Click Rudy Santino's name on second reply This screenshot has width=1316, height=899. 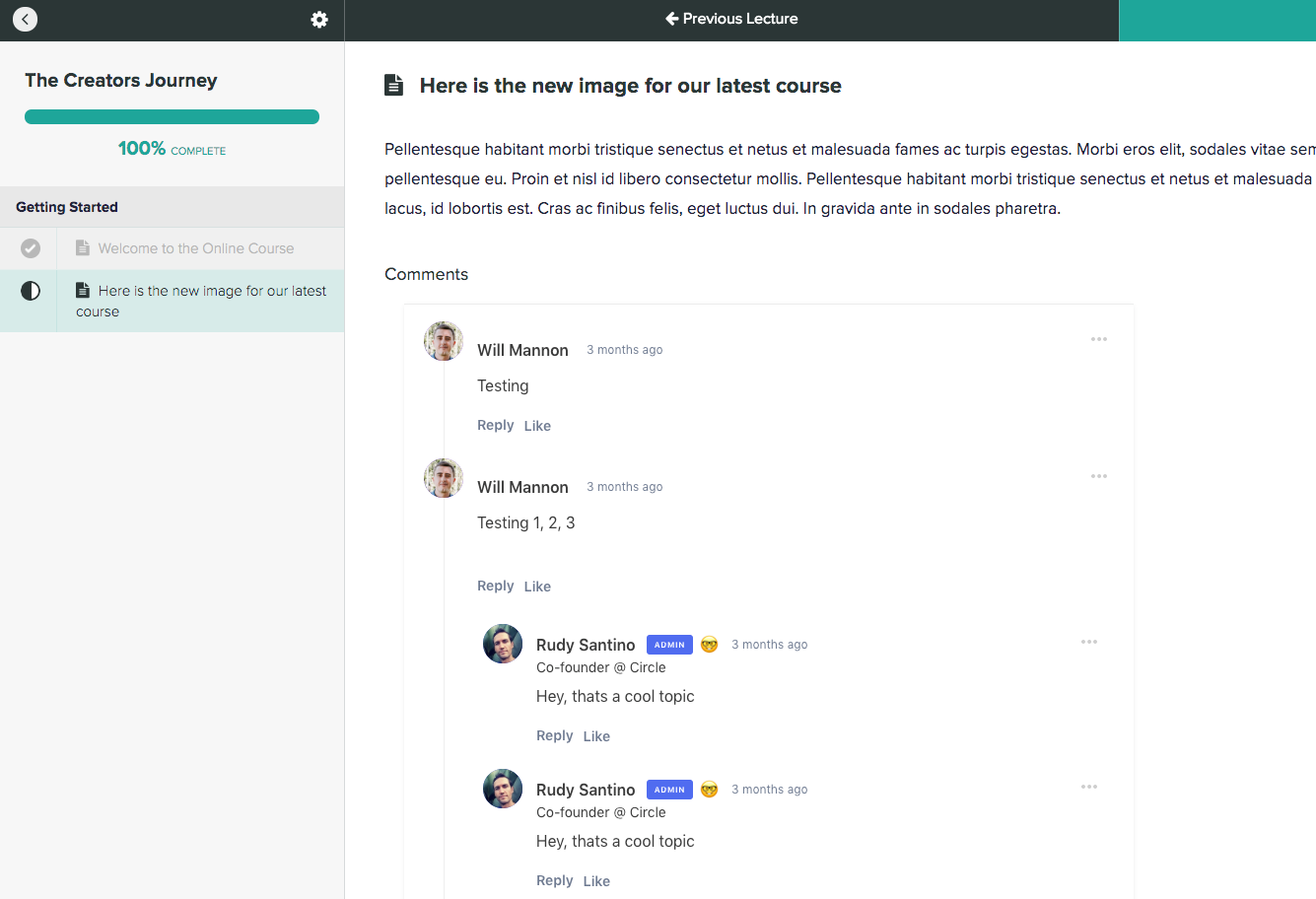(586, 790)
